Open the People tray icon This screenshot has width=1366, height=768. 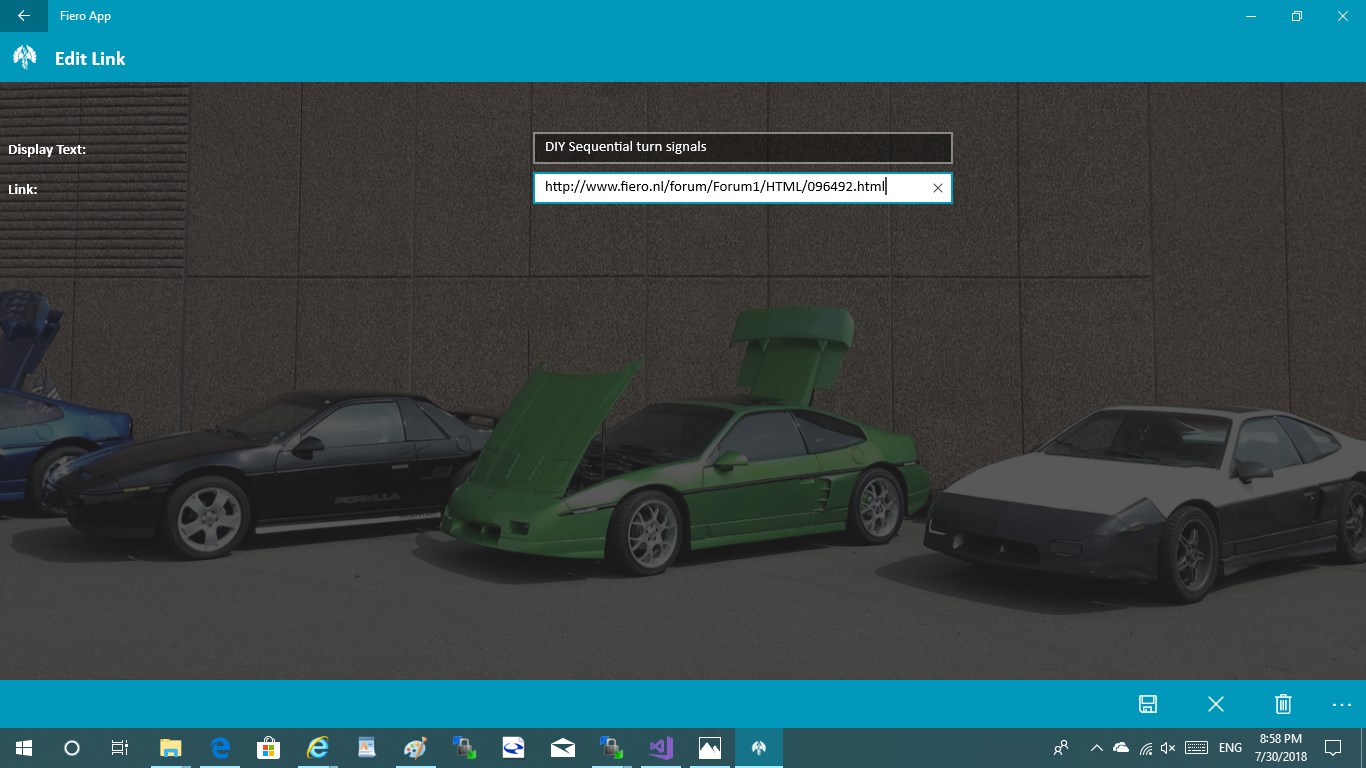[1061, 748]
